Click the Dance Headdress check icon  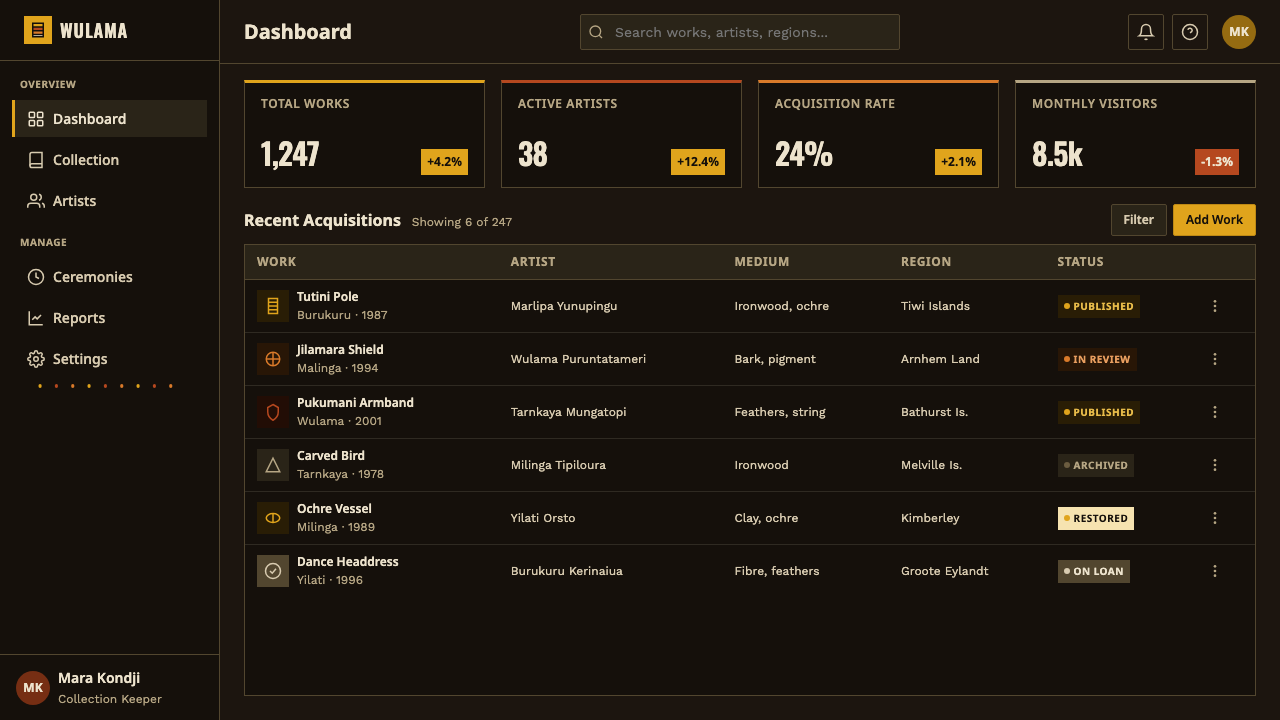pyautogui.click(x=273, y=571)
